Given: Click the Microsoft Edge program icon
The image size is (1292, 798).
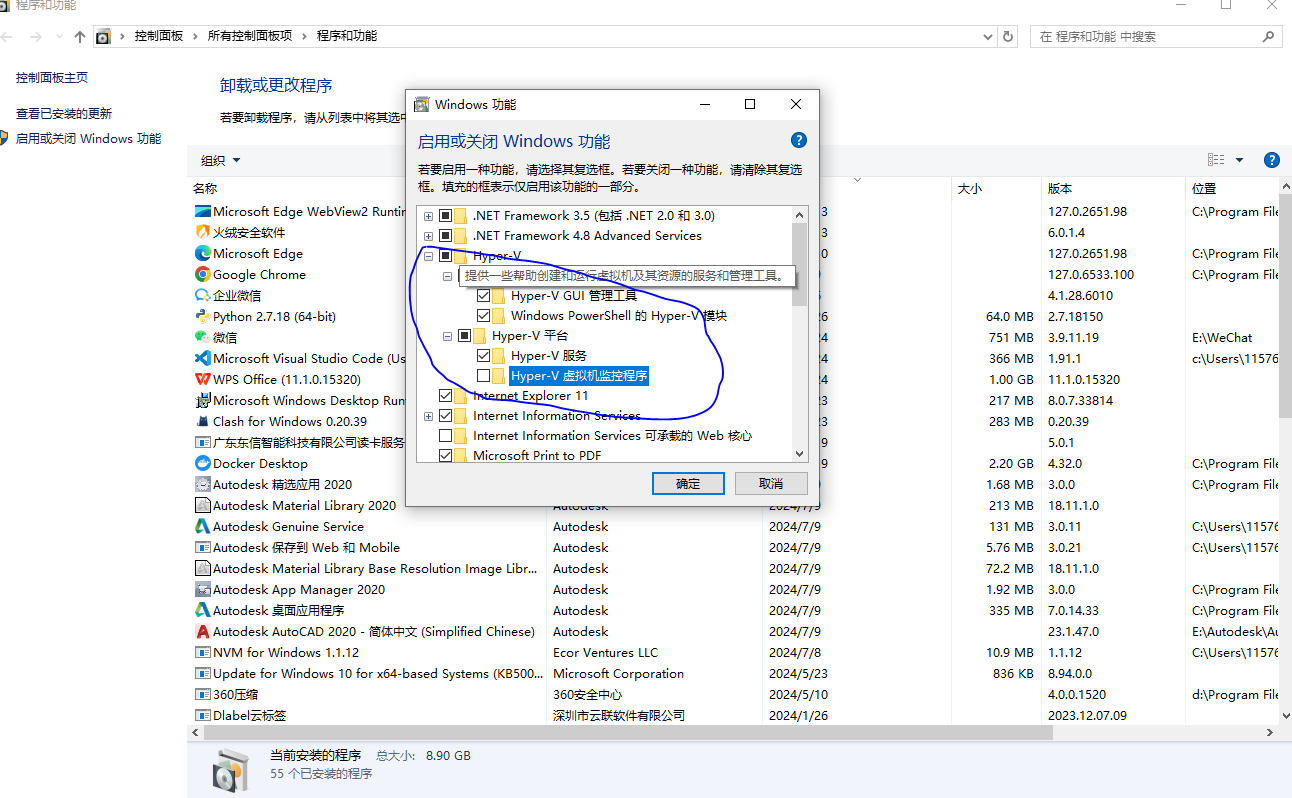Looking at the screenshot, I should tap(203, 253).
